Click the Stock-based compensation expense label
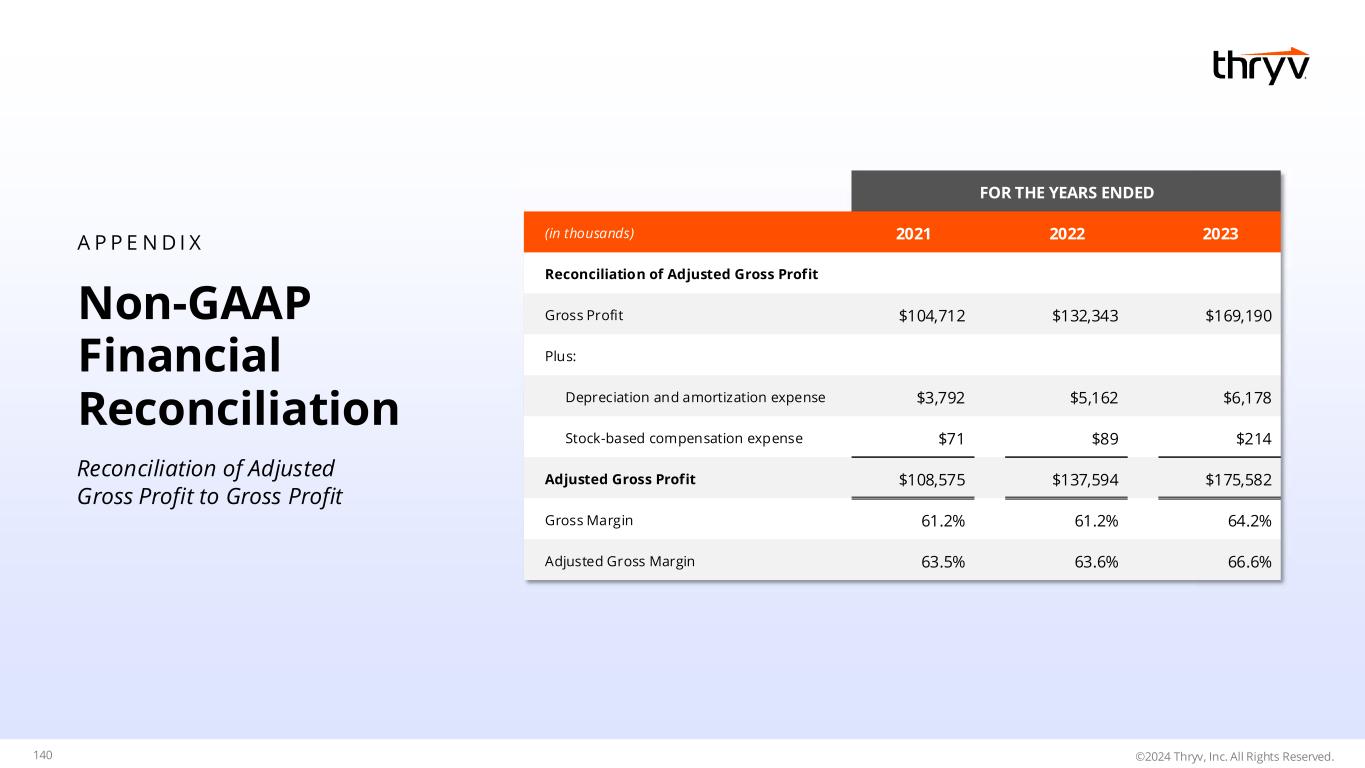Screen dimensions: 1365x768 683,438
